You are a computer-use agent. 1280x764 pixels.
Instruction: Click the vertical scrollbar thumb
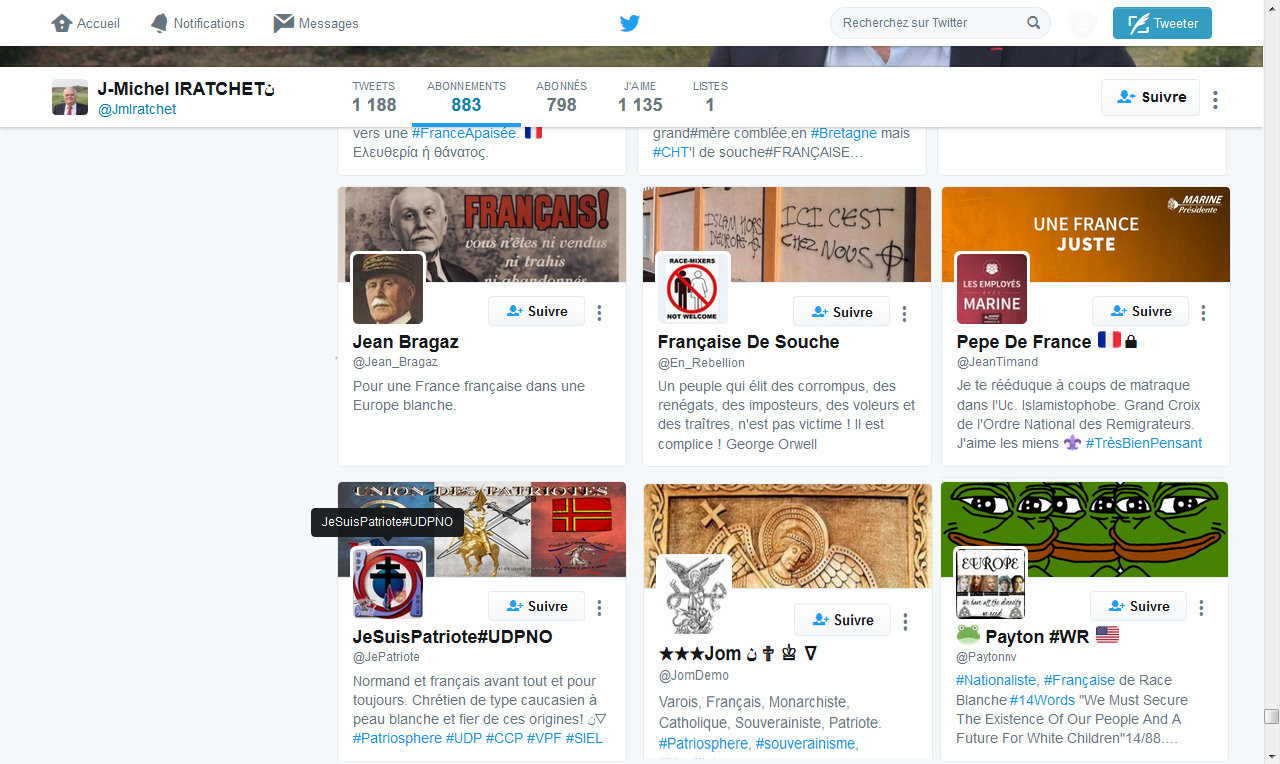pyautogui.click(x=1271, y=716)
